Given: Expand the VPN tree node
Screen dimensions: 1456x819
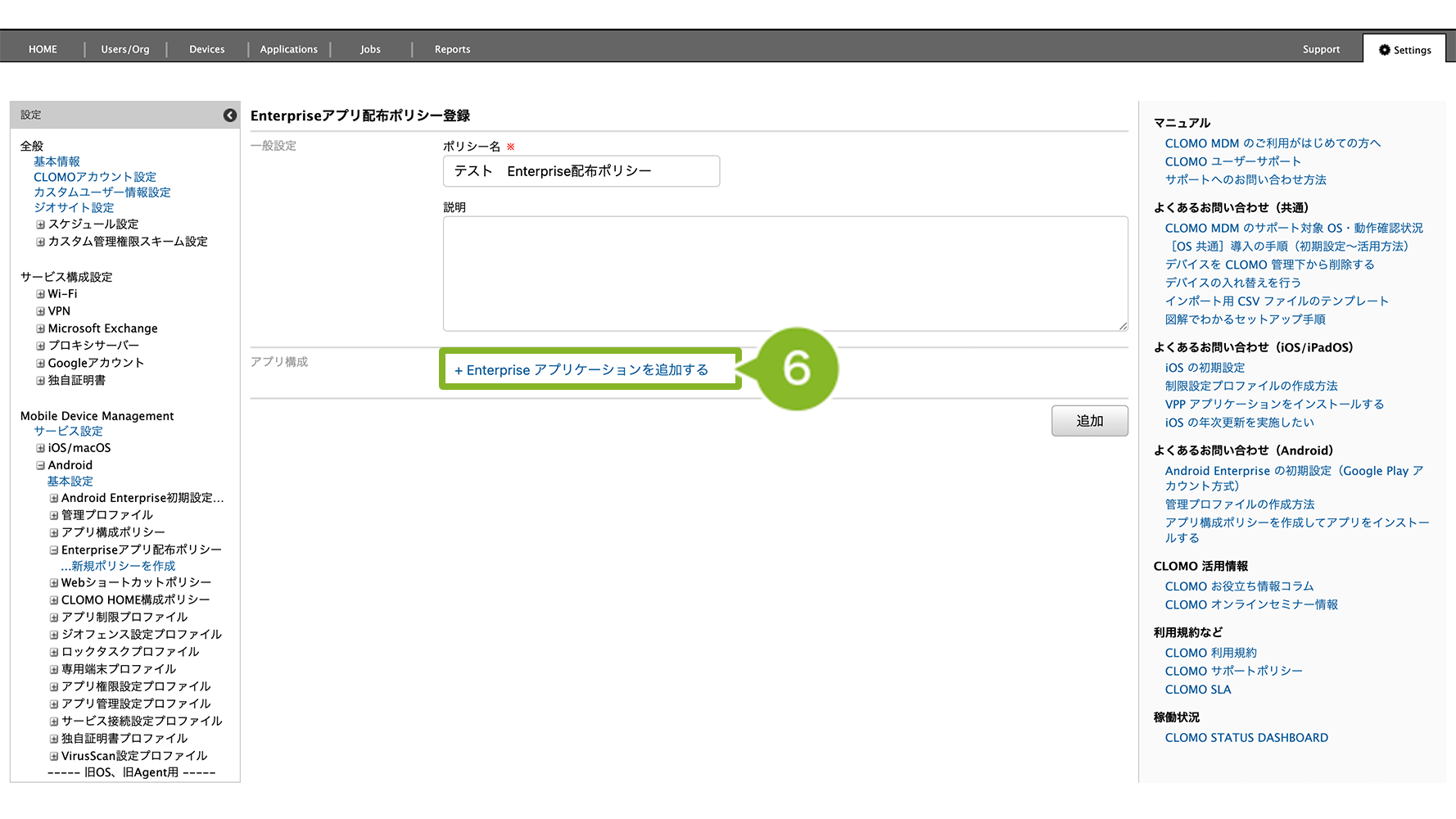Looking at the screenshot, I should [x=40, y=311].
